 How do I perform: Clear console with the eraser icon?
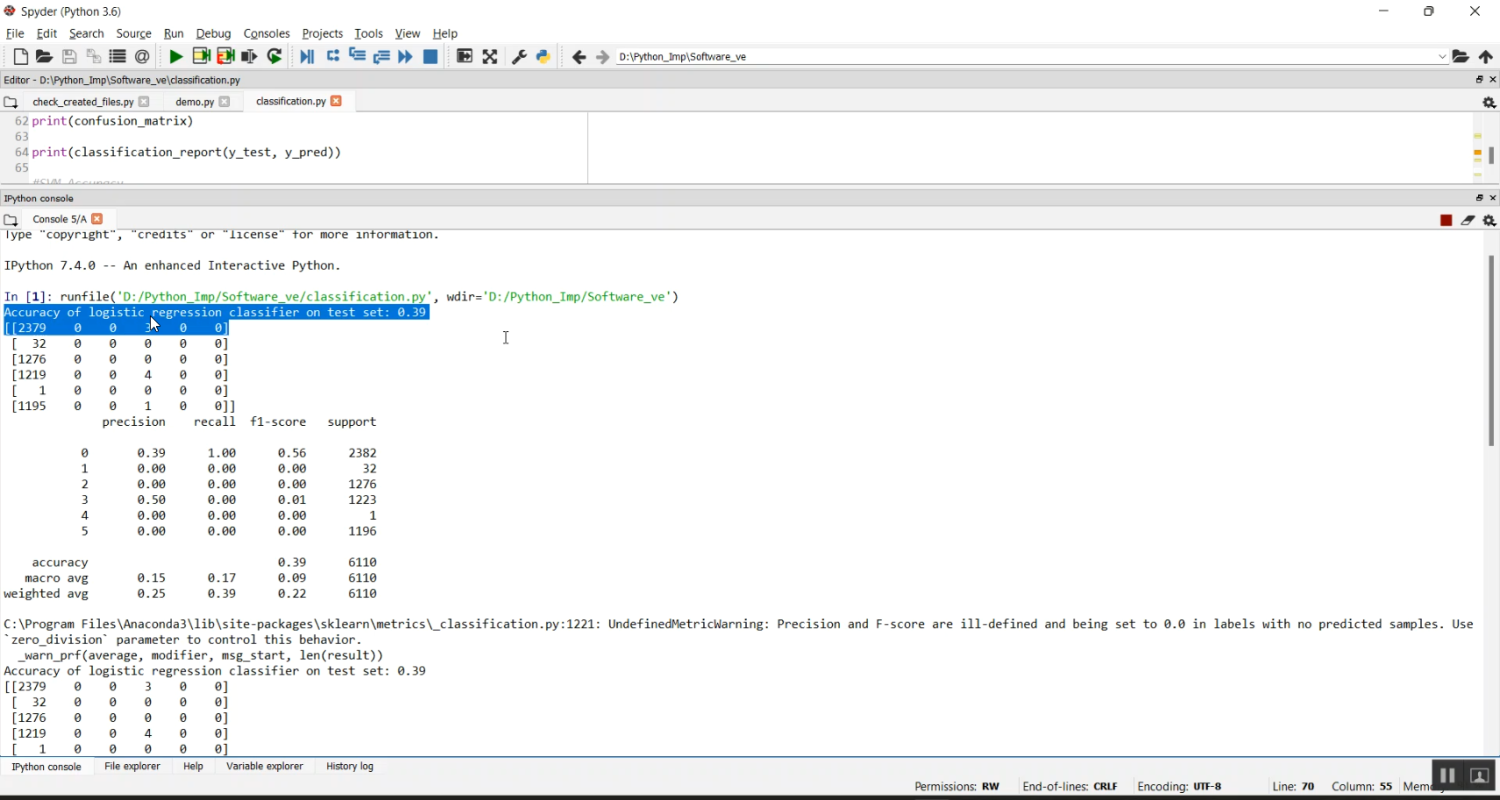pos(1467,220)
